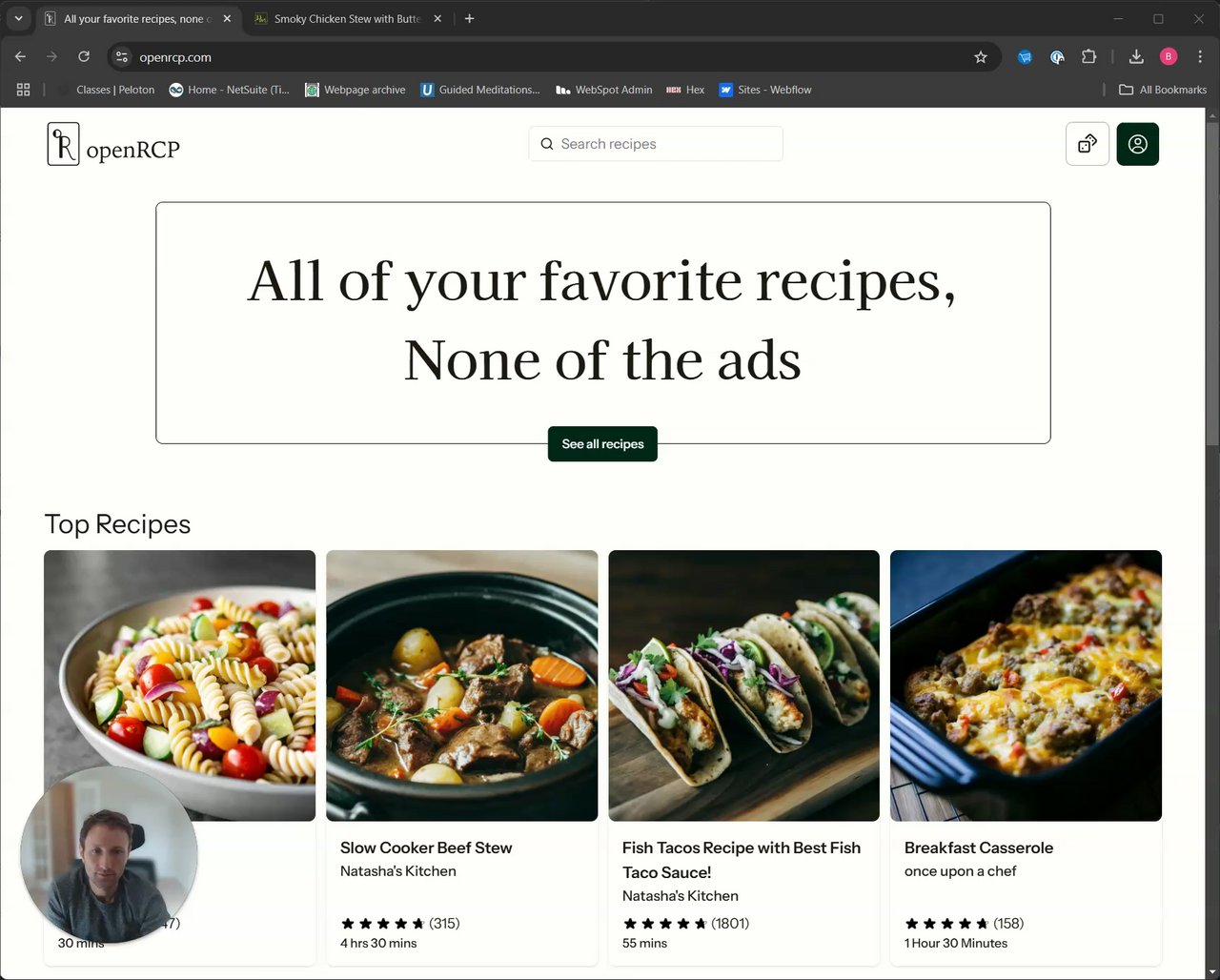This screenshot has width=1220, height=980.
Task: Open a new browser tab
Action: (x=469, y=19)
